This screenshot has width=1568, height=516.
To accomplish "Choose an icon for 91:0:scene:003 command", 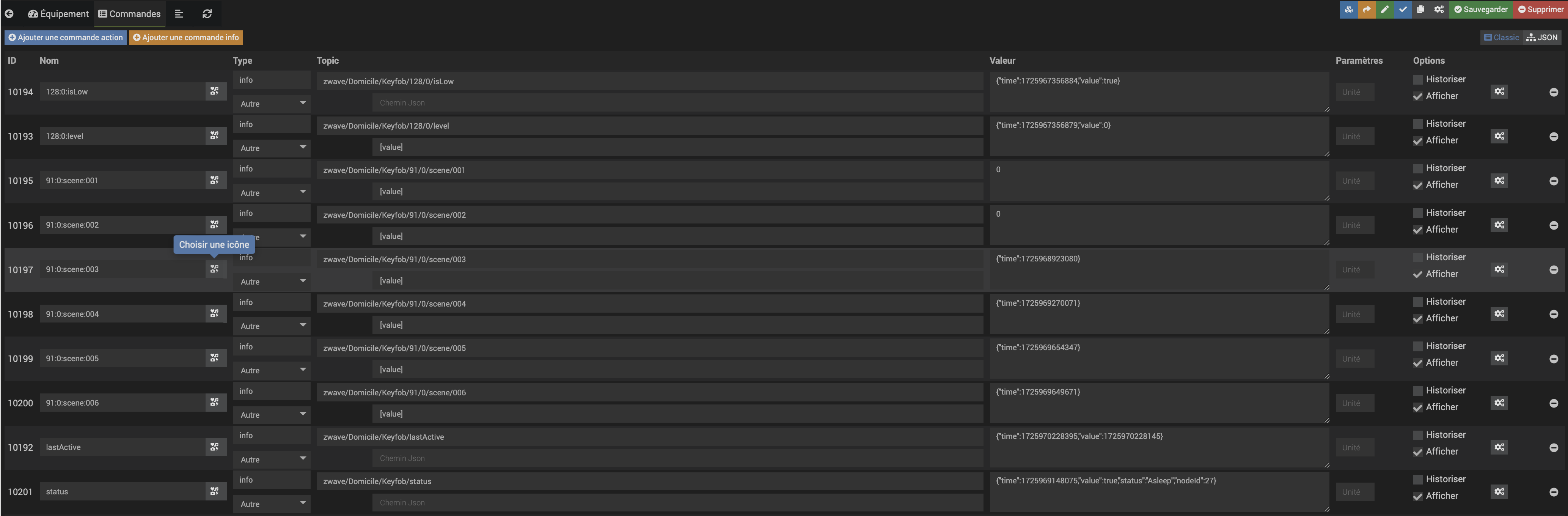I will point(214,269).
